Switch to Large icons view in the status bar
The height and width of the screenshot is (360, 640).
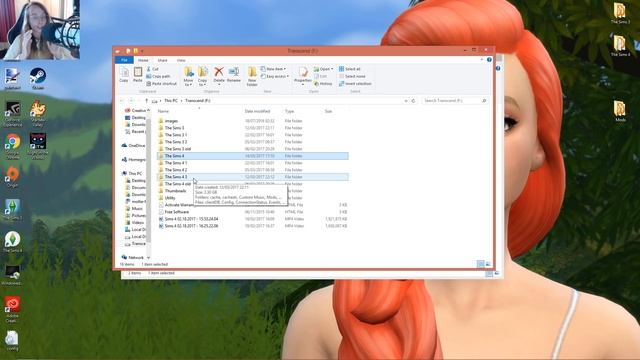coord(488,264)
